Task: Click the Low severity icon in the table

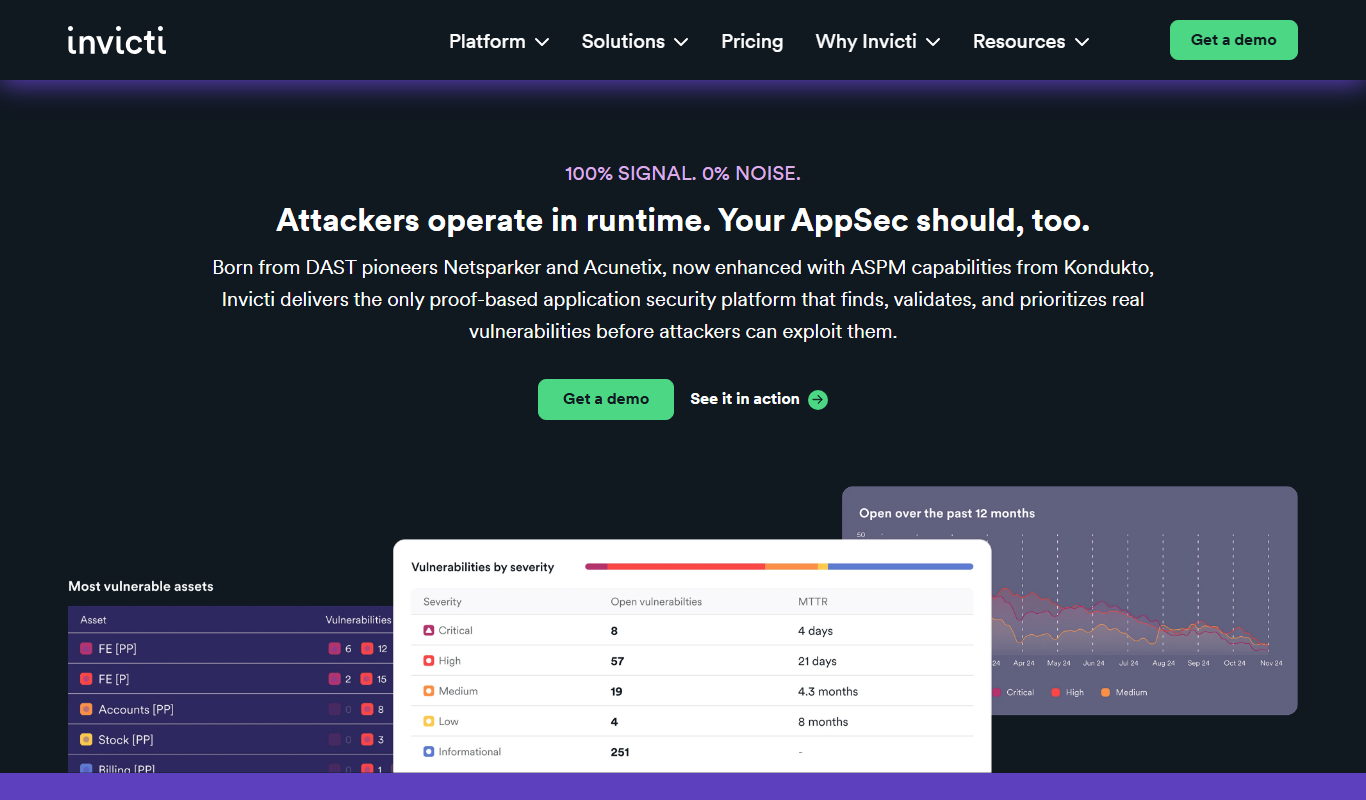Action: pyautogui.click(x=429, y=721)
